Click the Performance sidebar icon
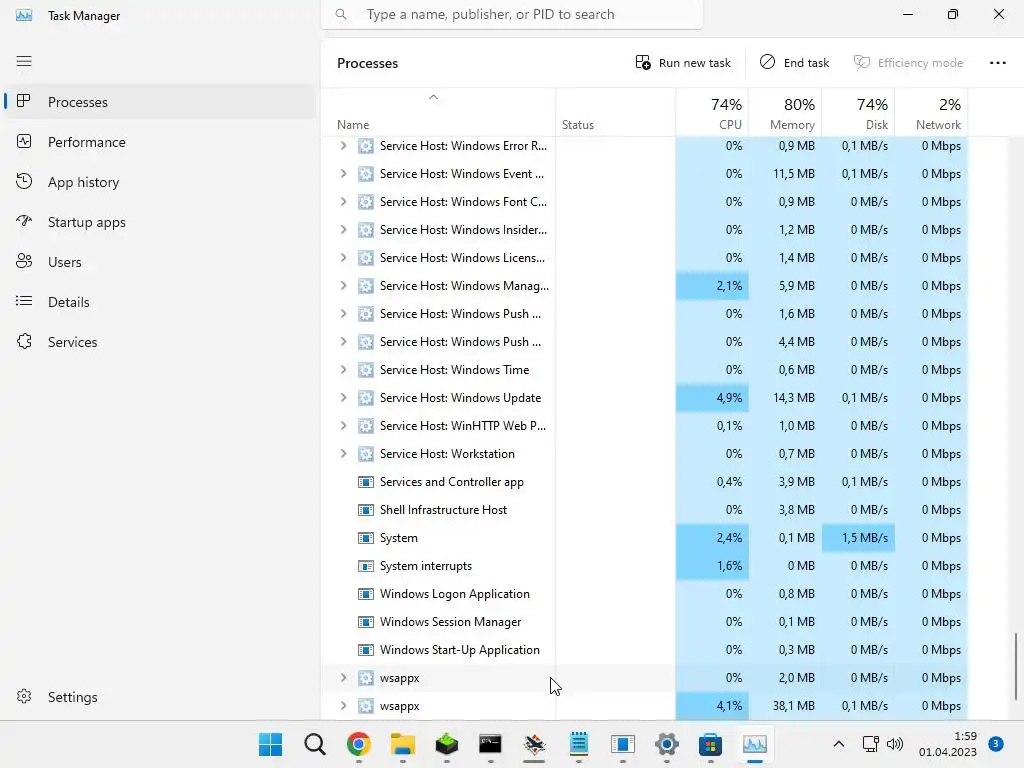Viewport: 1024px width, 768px height. pyautogui.click(x=24, y=142)
